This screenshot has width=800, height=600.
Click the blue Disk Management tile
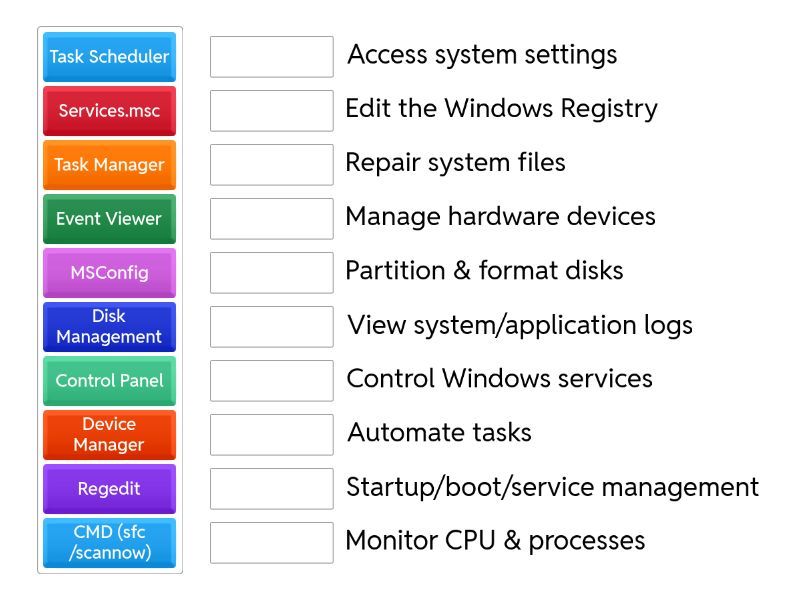[109, 327]
